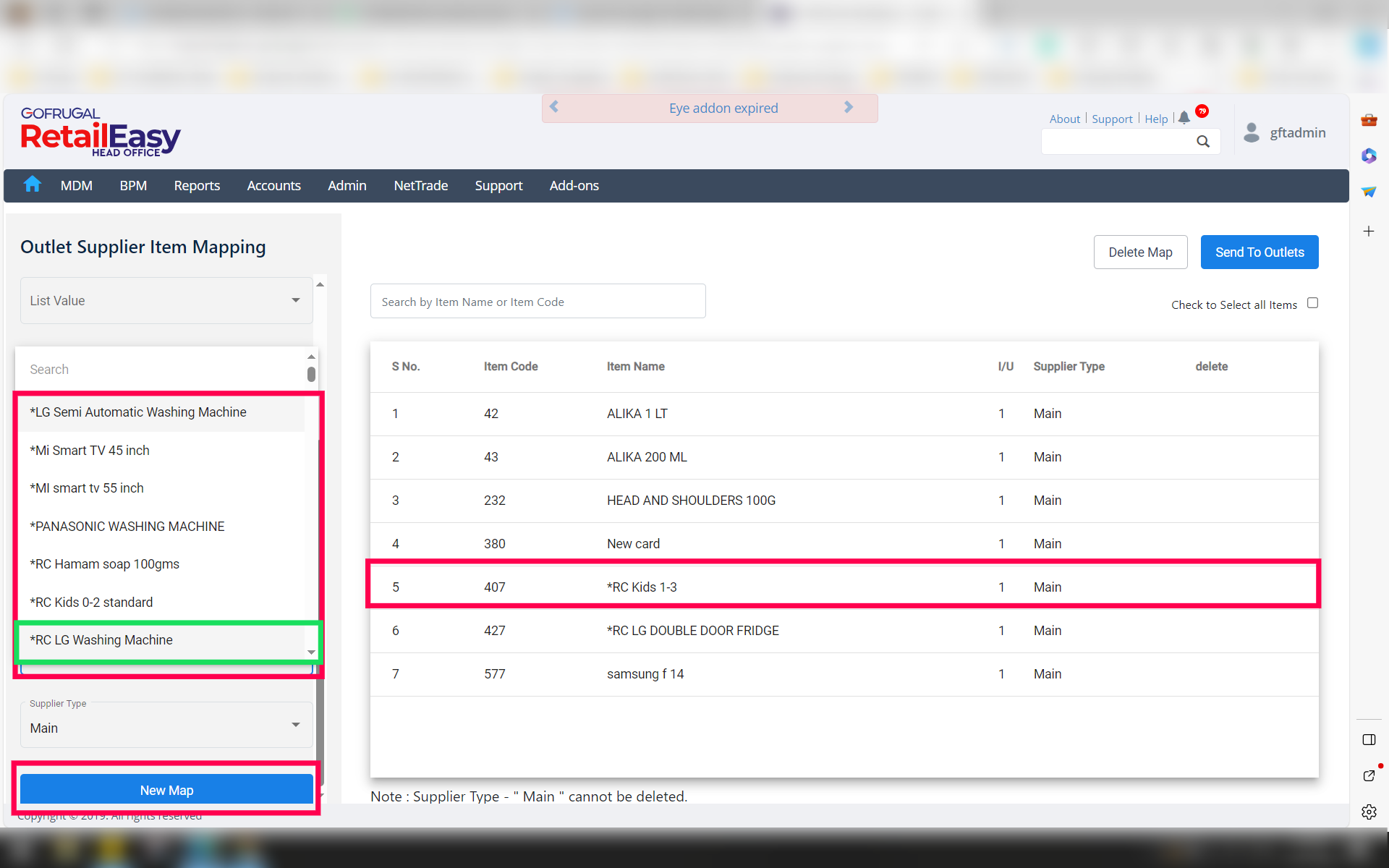The width and height of the screenshot is (1389, 868).
Task: Go to previous alert with left arrow
Action: coord(554,107)
